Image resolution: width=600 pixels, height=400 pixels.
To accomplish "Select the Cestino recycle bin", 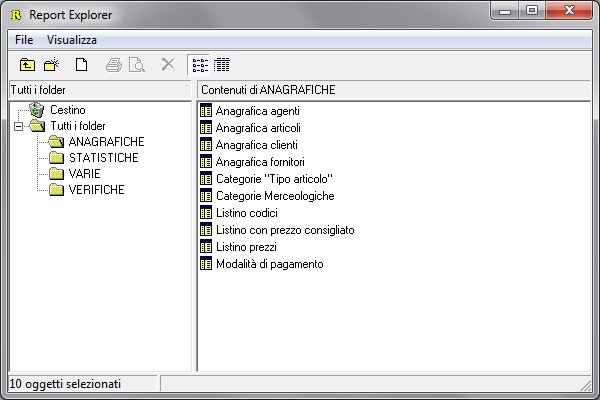I will pos(67,110).
